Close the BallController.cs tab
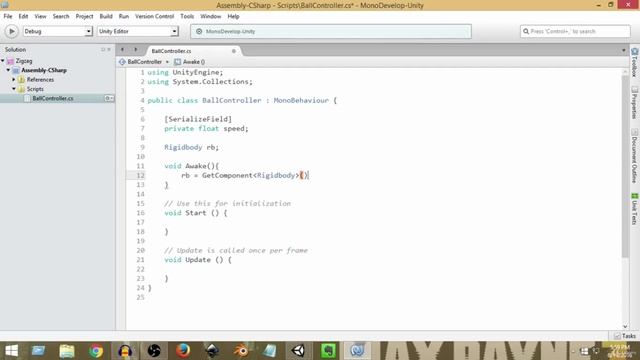640x360 pixels. [234, 51]
